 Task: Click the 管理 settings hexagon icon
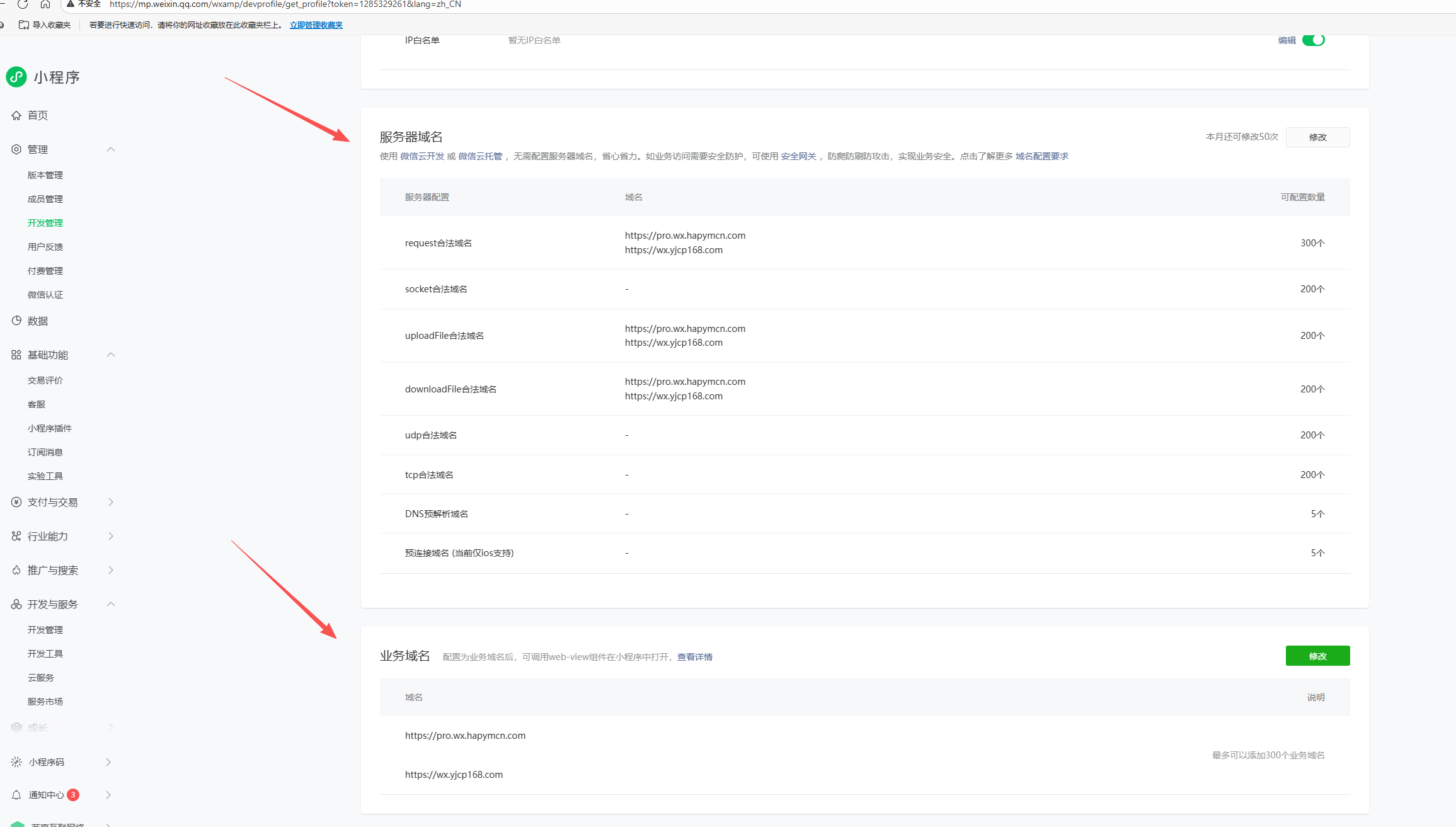(x=16, y=149)
